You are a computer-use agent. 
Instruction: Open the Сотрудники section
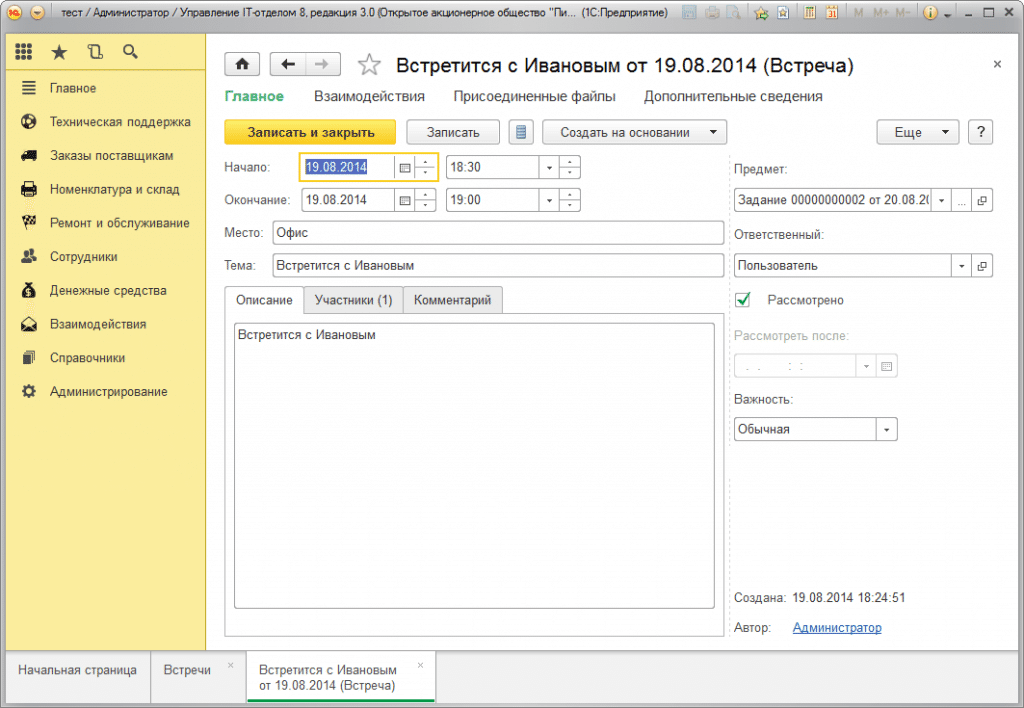pos(106,257)
